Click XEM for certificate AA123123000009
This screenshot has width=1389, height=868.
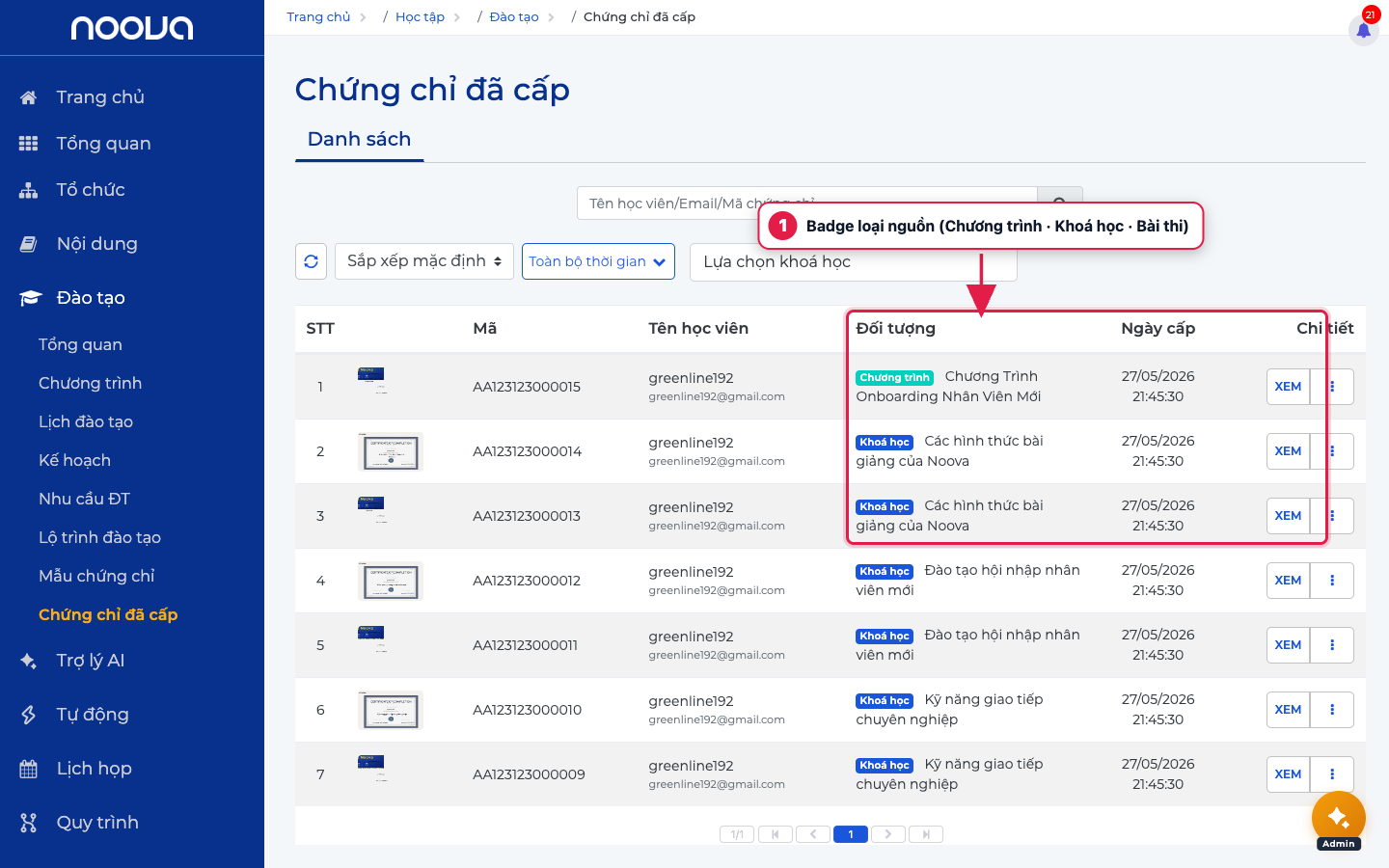[1288, 774]
